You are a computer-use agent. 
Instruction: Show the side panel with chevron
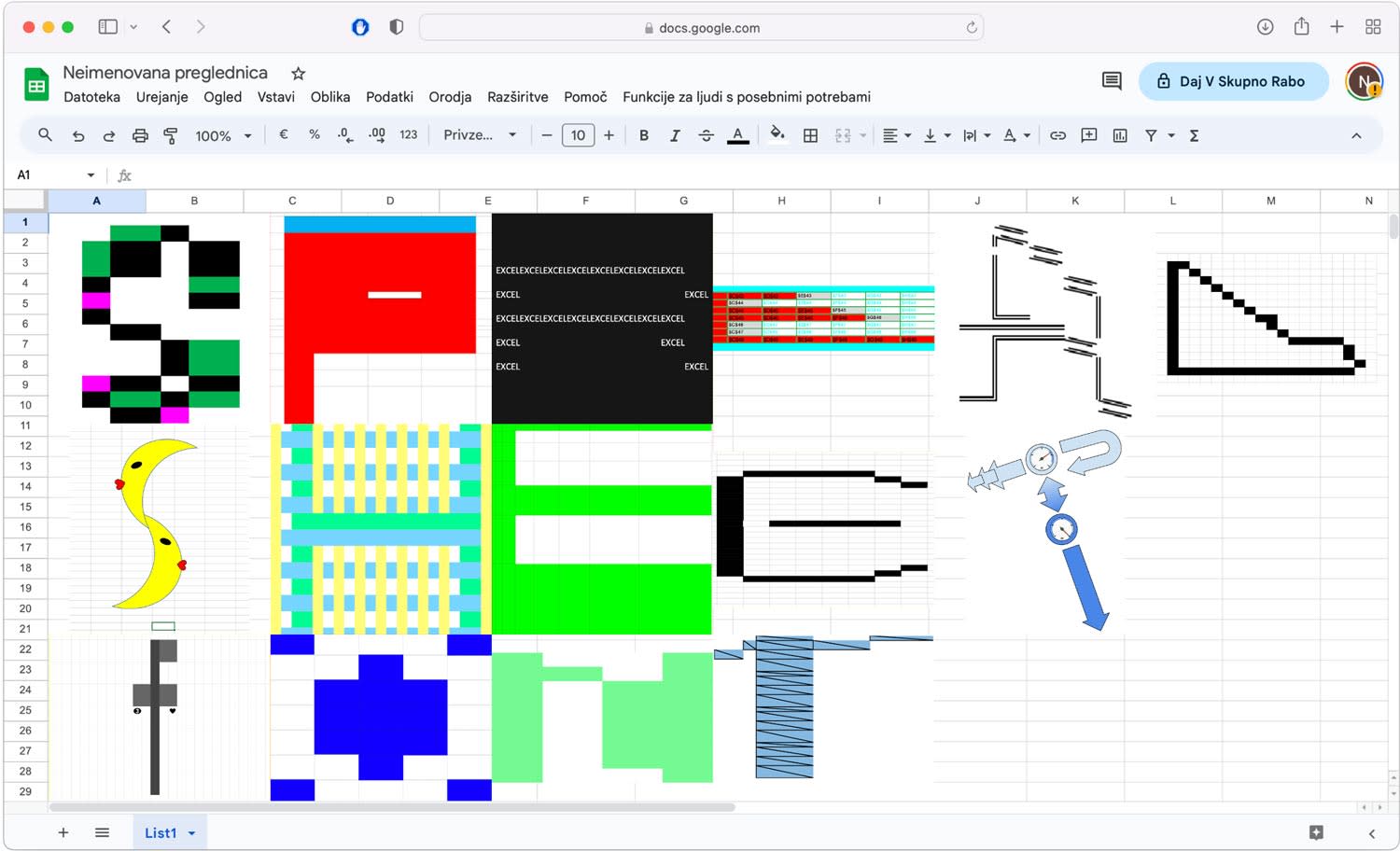(1371, 833)
